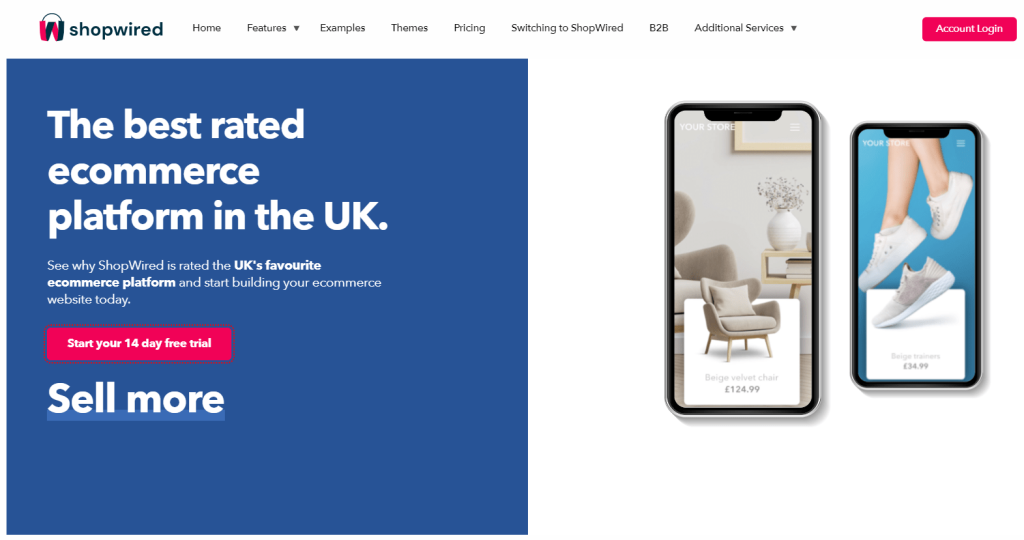This screenshot has height=540, width=1024.
Task: Click the Account Login button
Action: point(969,29)
